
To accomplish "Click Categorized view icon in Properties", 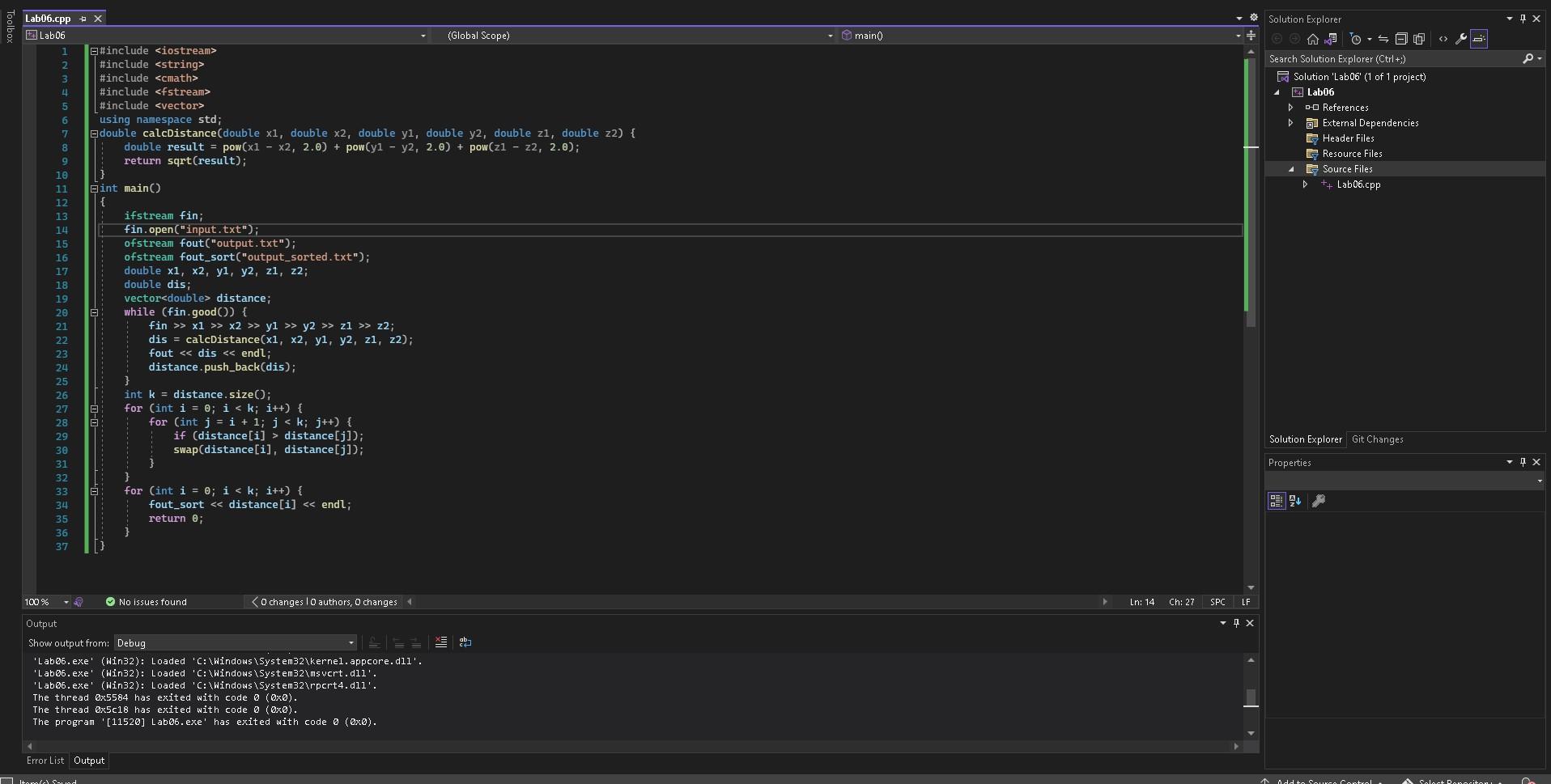I will point(1277,501).
